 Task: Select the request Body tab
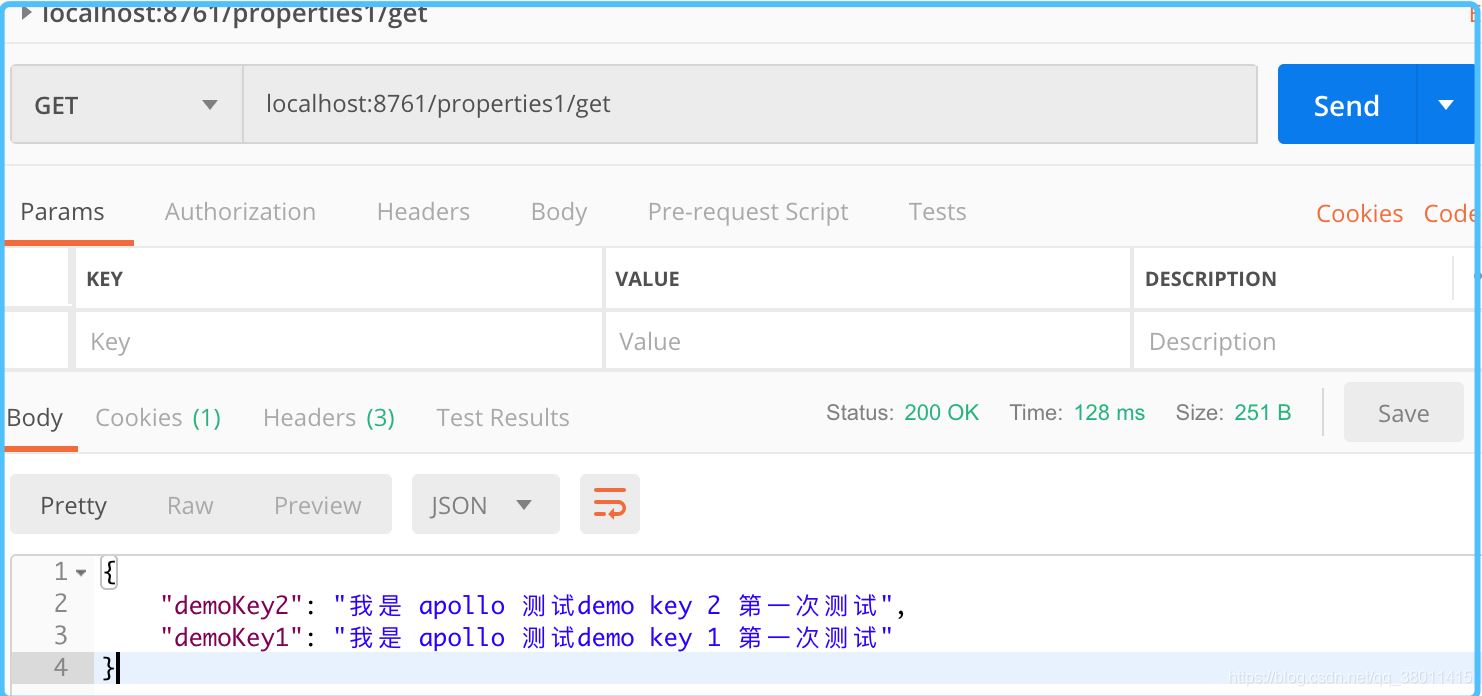[x=558, y=212]
